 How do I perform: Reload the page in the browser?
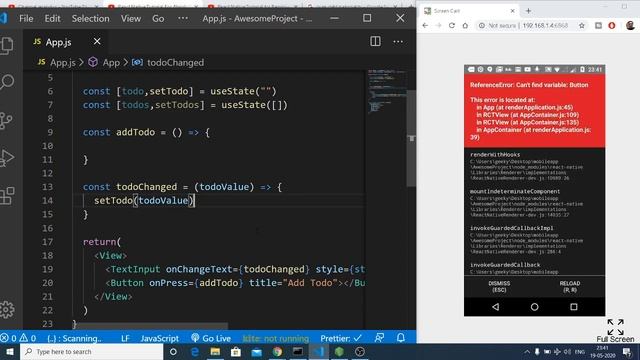click(452, 25)
